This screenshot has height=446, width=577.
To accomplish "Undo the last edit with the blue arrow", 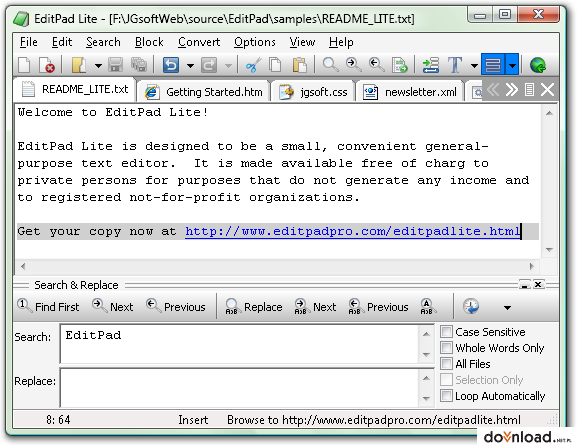I will [x=171, y=65].
